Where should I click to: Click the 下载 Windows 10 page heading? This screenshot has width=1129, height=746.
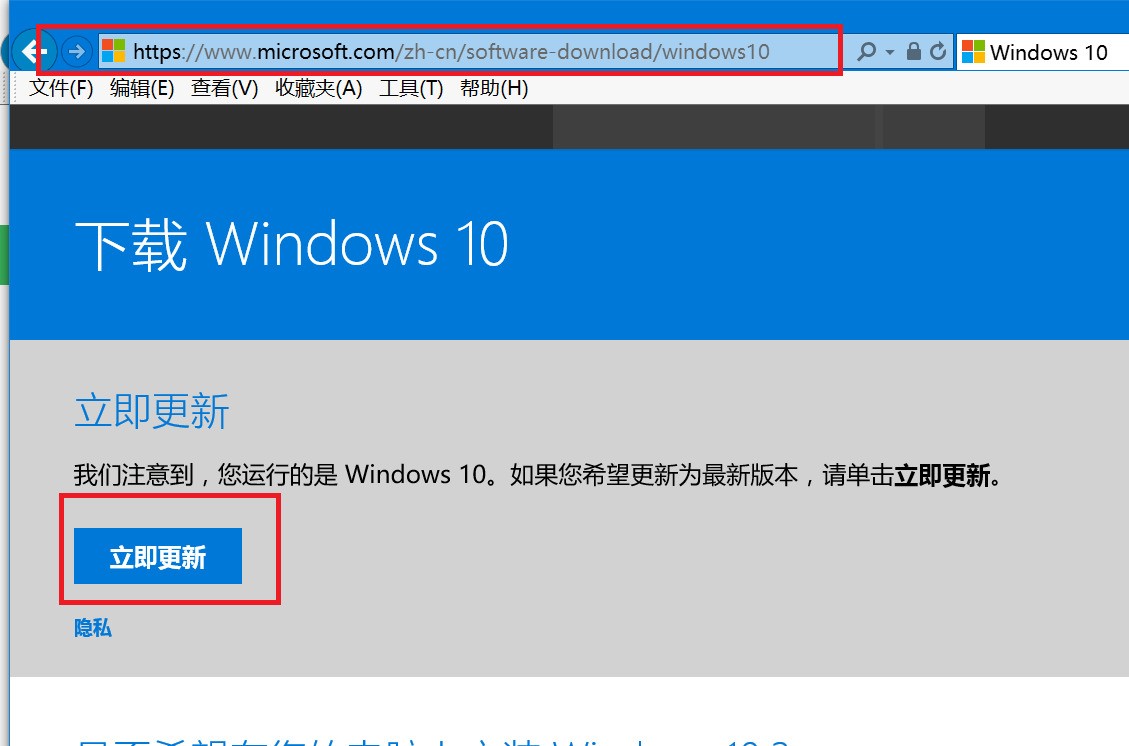click(x=292, y=245)
